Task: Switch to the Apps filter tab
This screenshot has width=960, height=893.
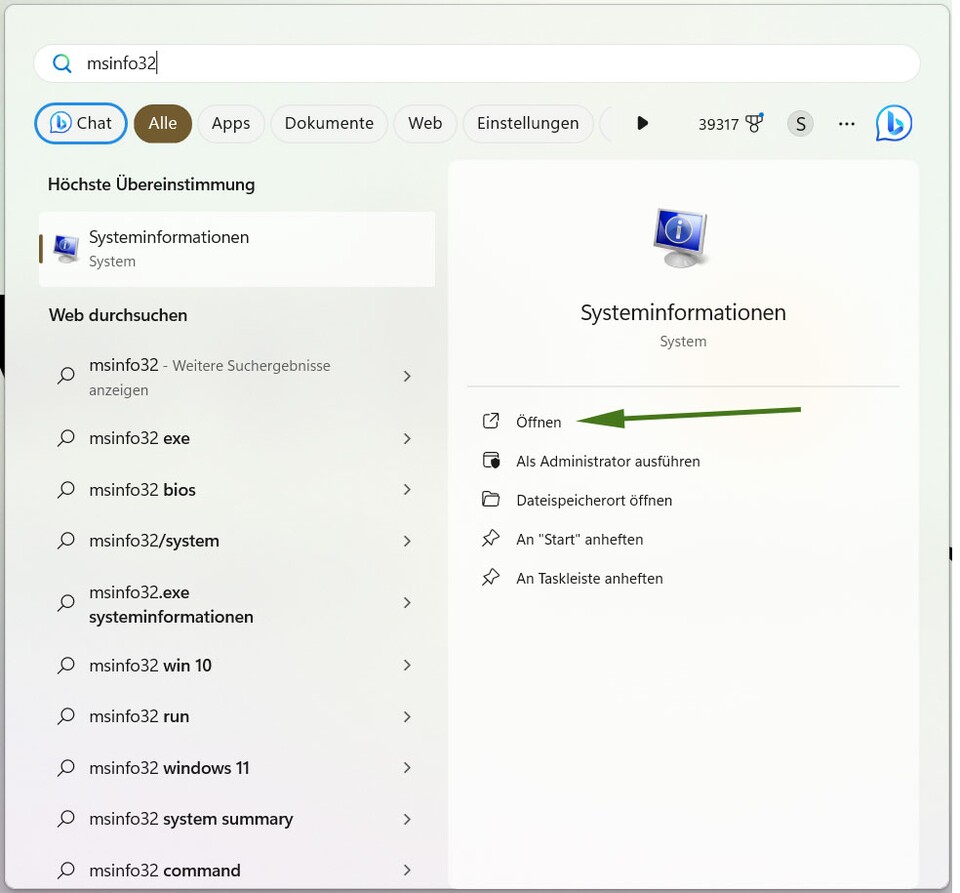Action: [x=231, y=123]
